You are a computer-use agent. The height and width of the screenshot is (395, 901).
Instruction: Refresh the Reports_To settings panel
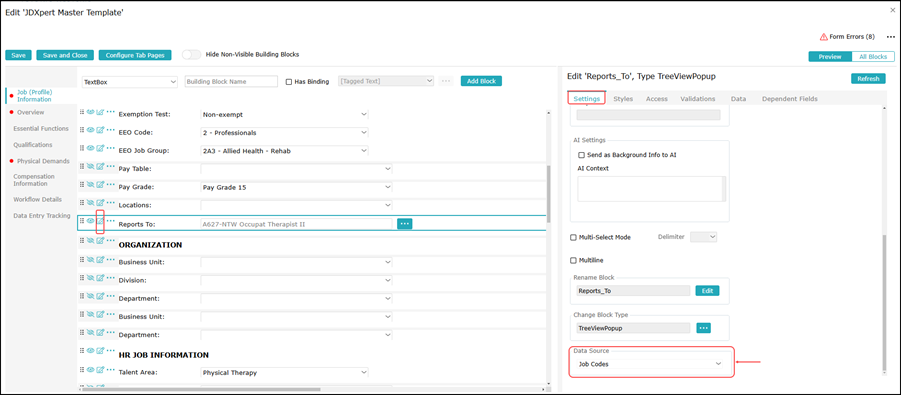868,79
